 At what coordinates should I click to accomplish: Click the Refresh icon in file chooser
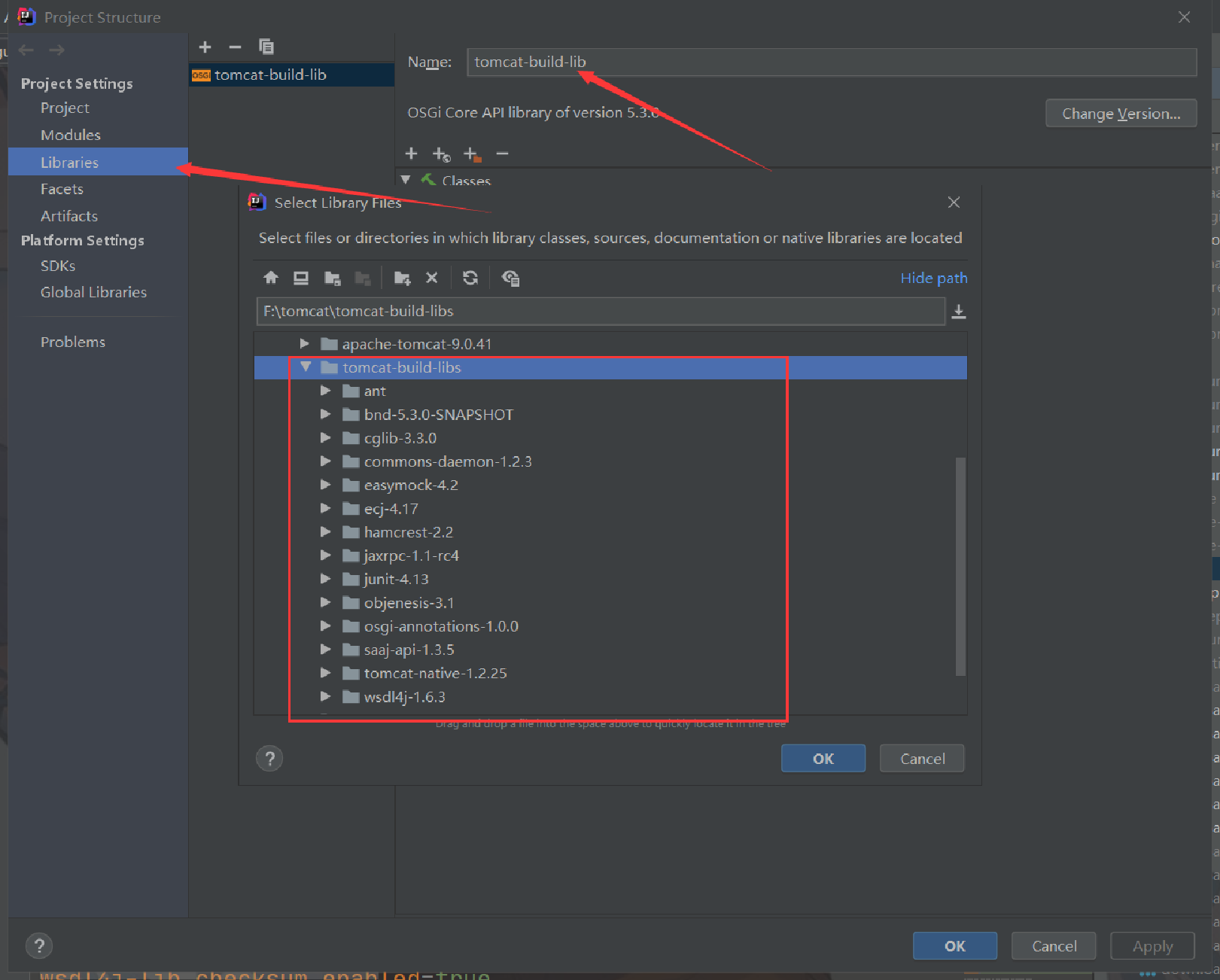click(470, 278)
